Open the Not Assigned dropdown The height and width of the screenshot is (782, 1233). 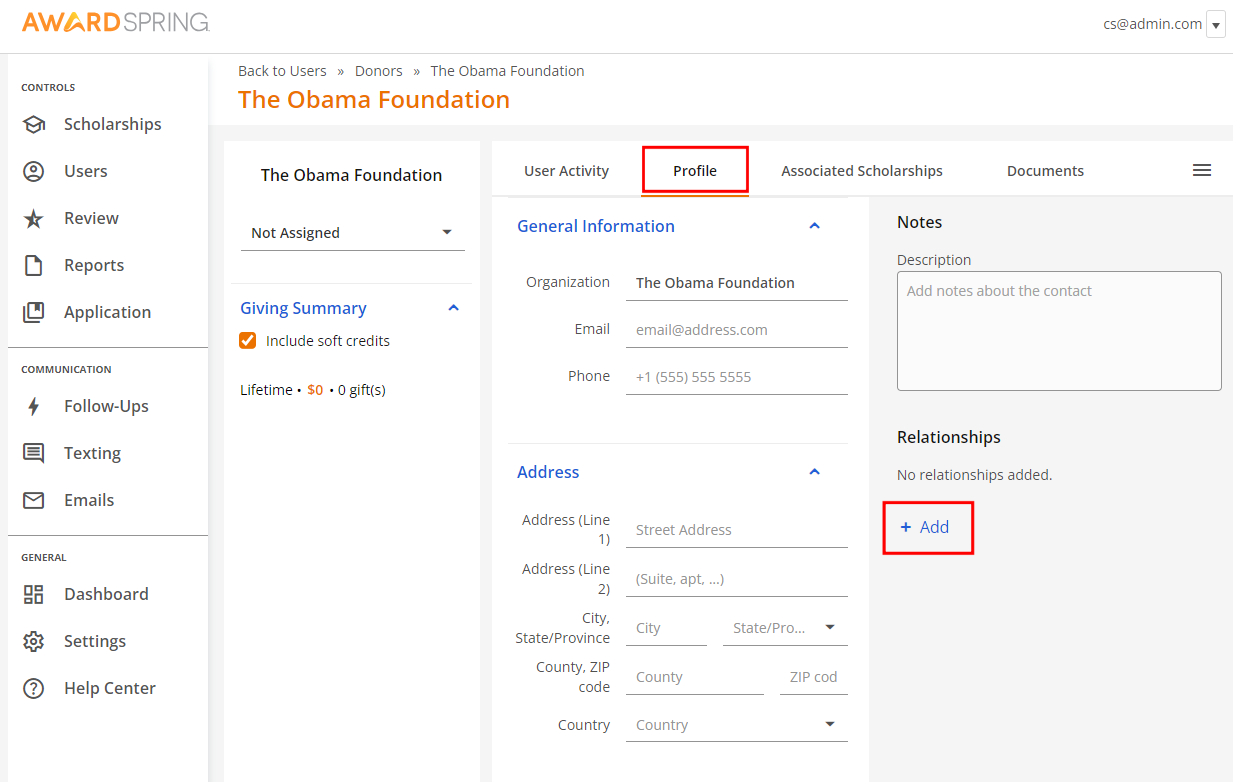(x=352, y=232)
